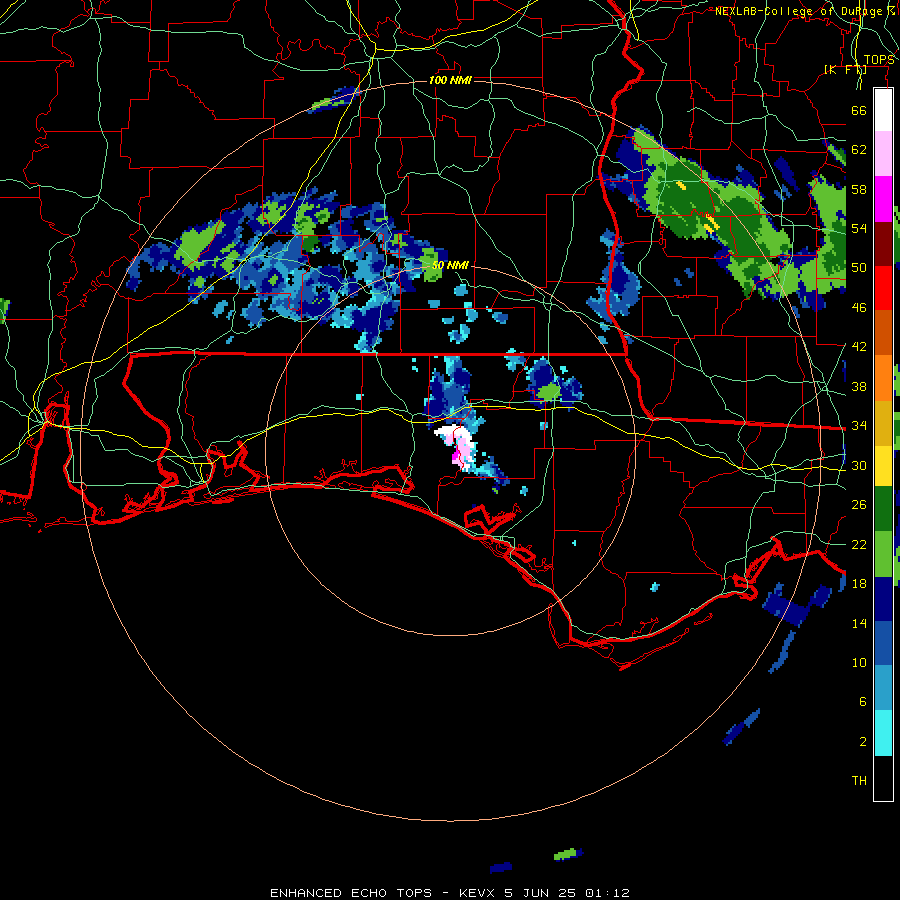
Task: Click the '22' legend value
Action: tap(859, 544)
